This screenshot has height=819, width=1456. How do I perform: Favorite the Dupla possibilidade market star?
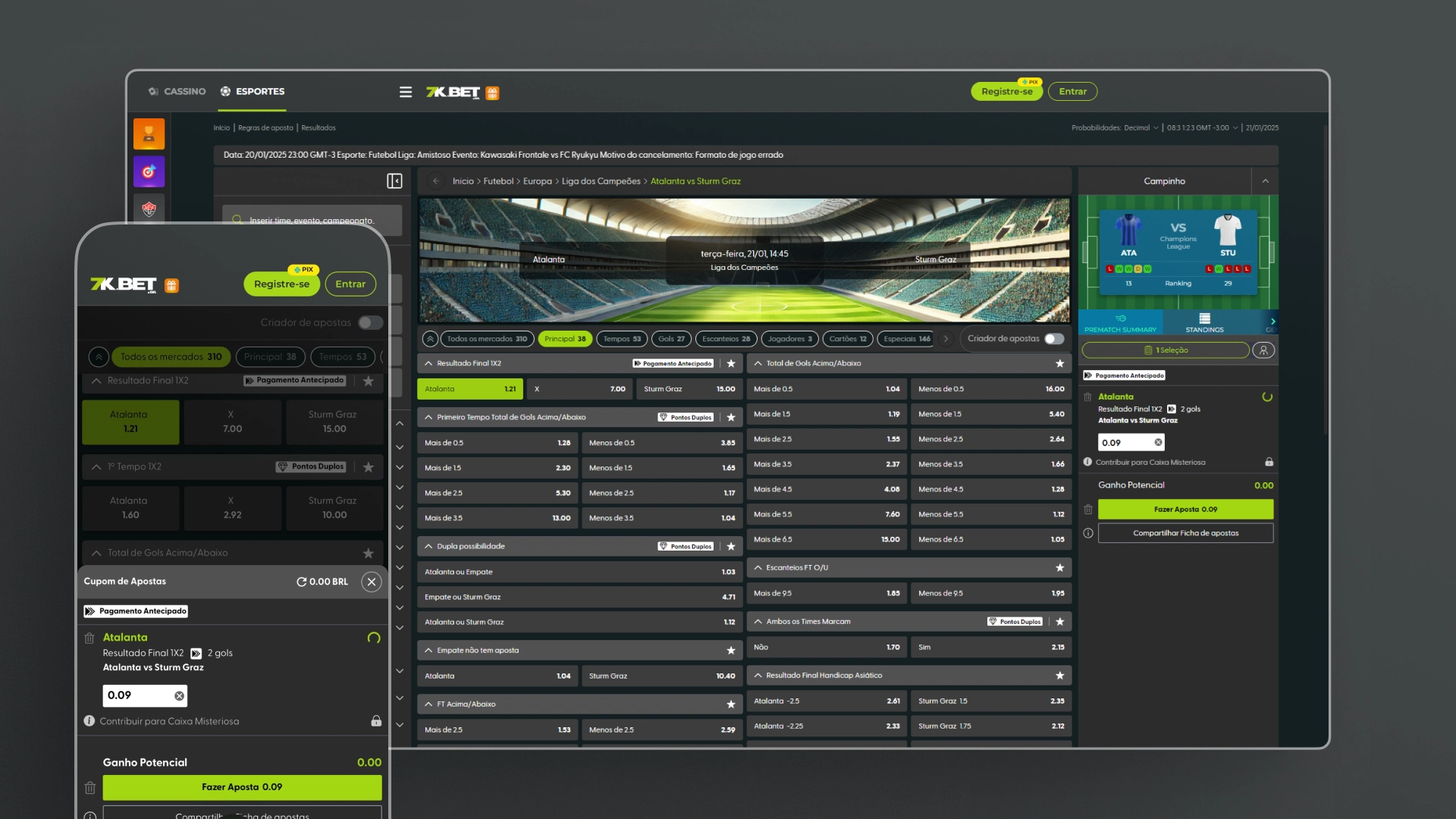click(x=731, y=546)
